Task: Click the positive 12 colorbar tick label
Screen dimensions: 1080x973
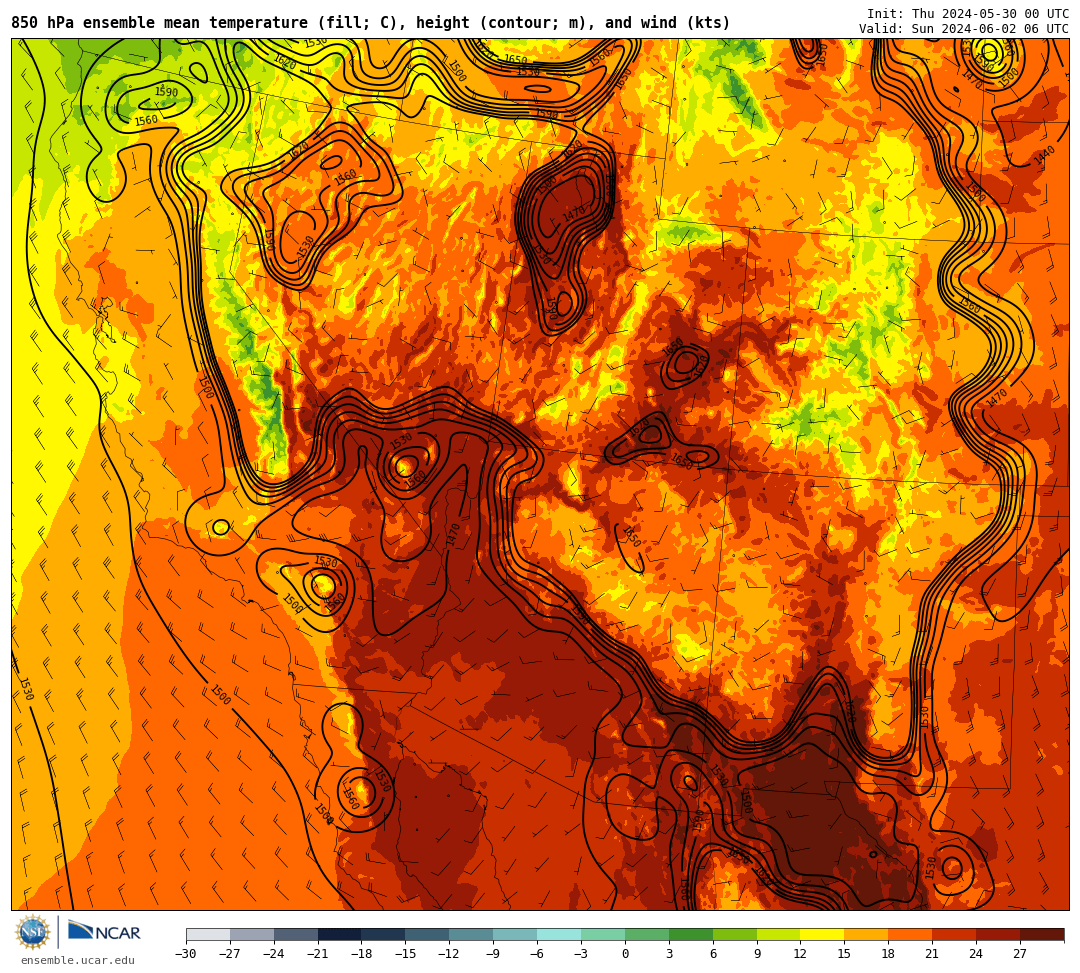Action: [800, 954]
